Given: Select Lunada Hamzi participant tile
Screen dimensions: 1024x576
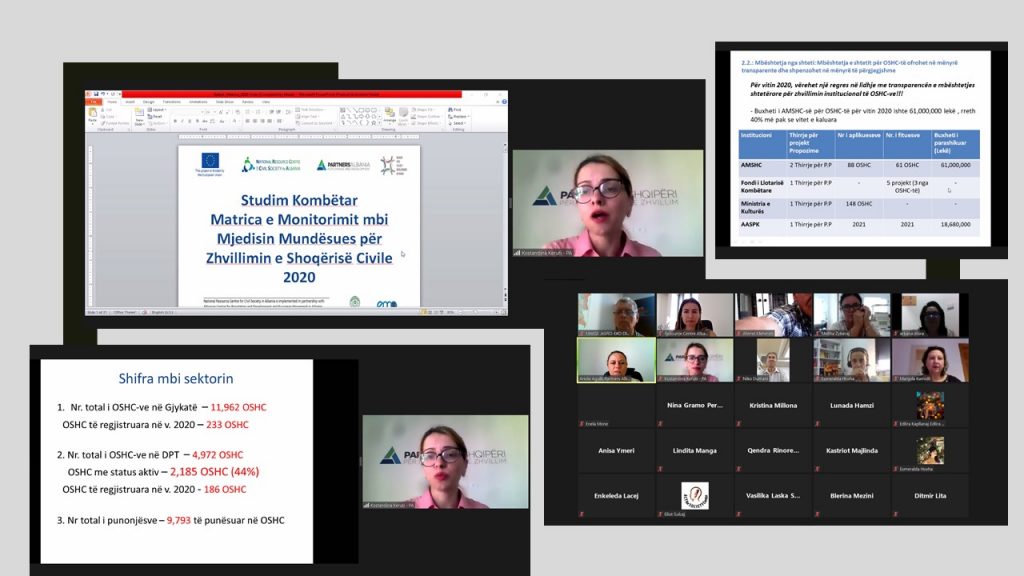Looking at the screenshot, I should [x=852, y=406].
